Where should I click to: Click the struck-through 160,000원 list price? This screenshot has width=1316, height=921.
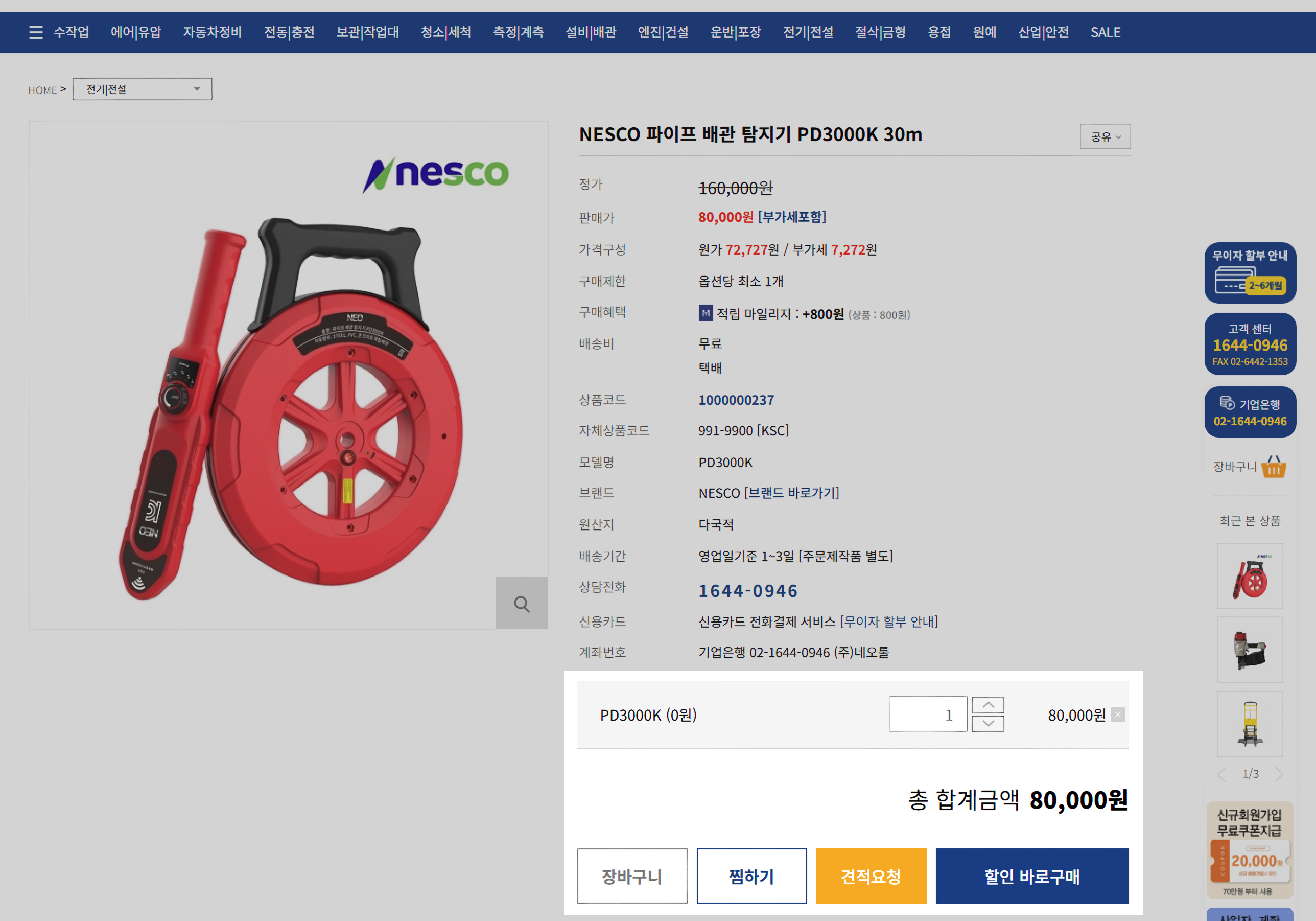[x=735, y=188]
